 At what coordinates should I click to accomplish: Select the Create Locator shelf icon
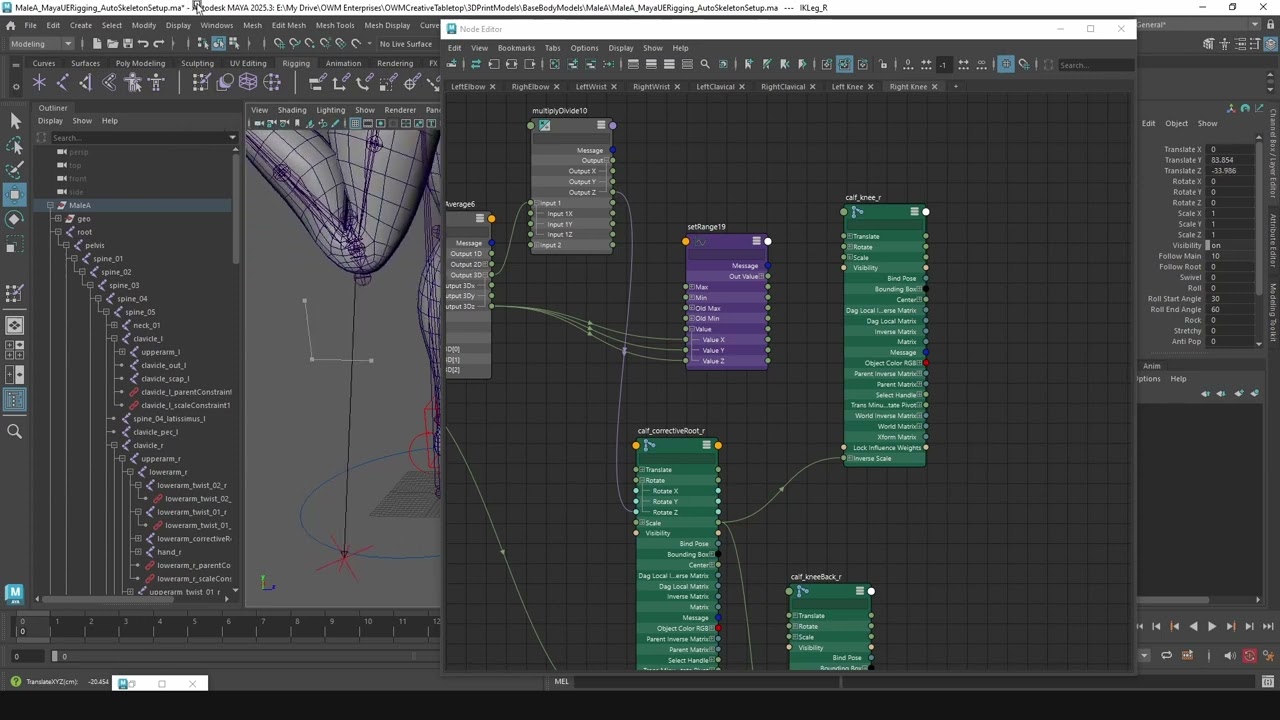40,83
